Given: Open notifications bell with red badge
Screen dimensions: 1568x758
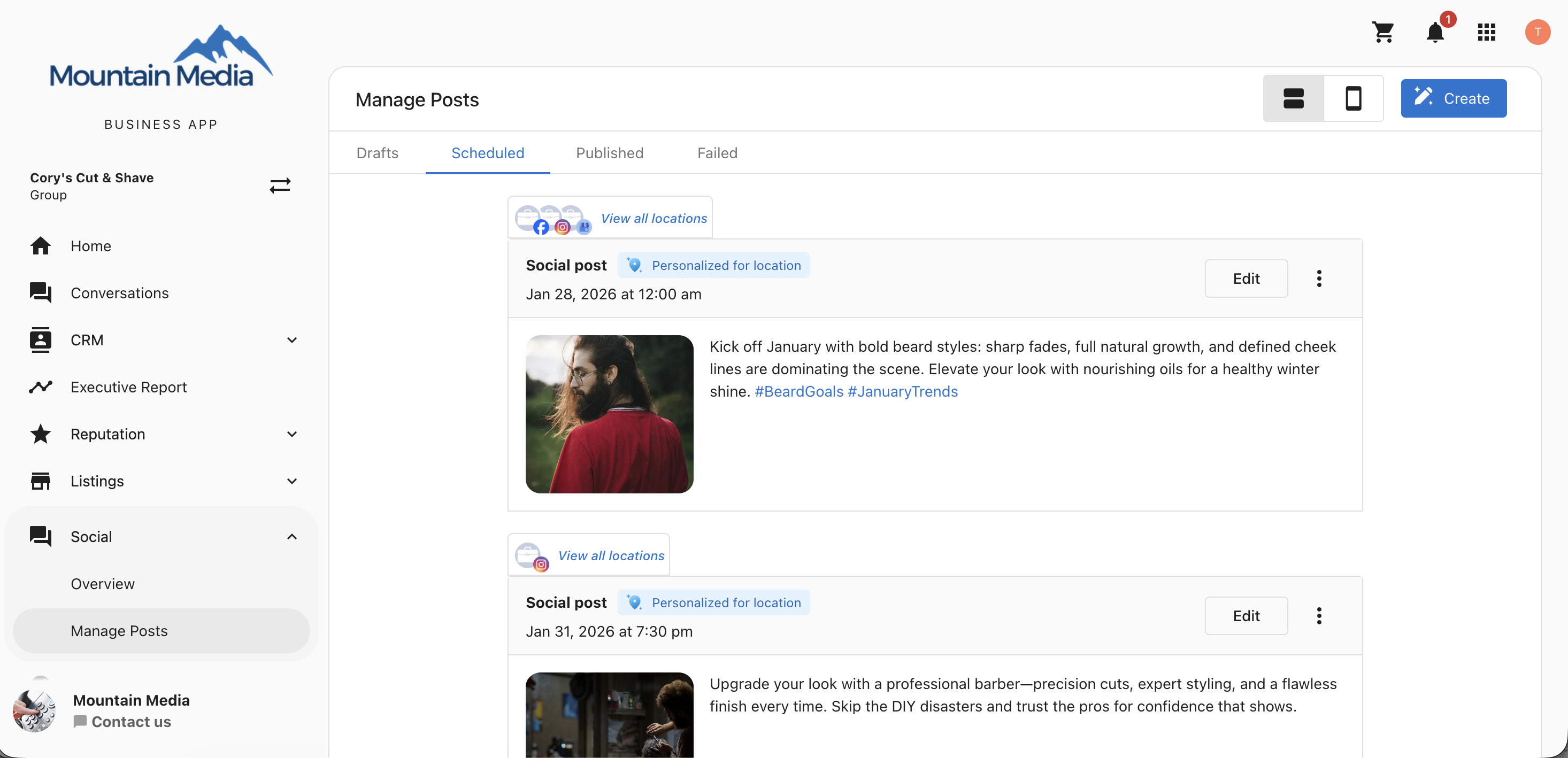Looking at the screenshot, I should click(x=1436, y=31).
